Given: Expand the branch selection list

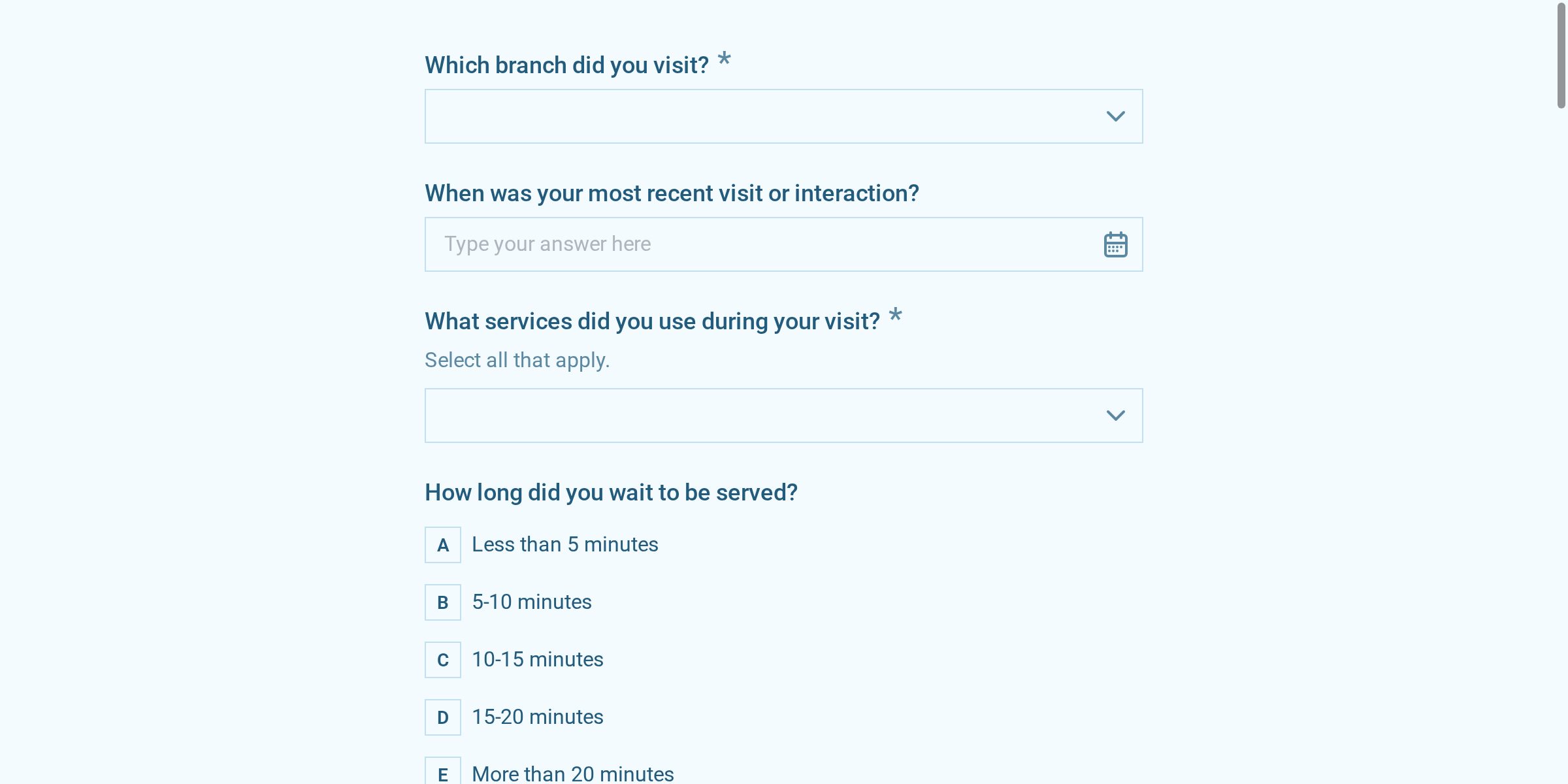Looking at the screenshot, I should (x=719, y=116).
